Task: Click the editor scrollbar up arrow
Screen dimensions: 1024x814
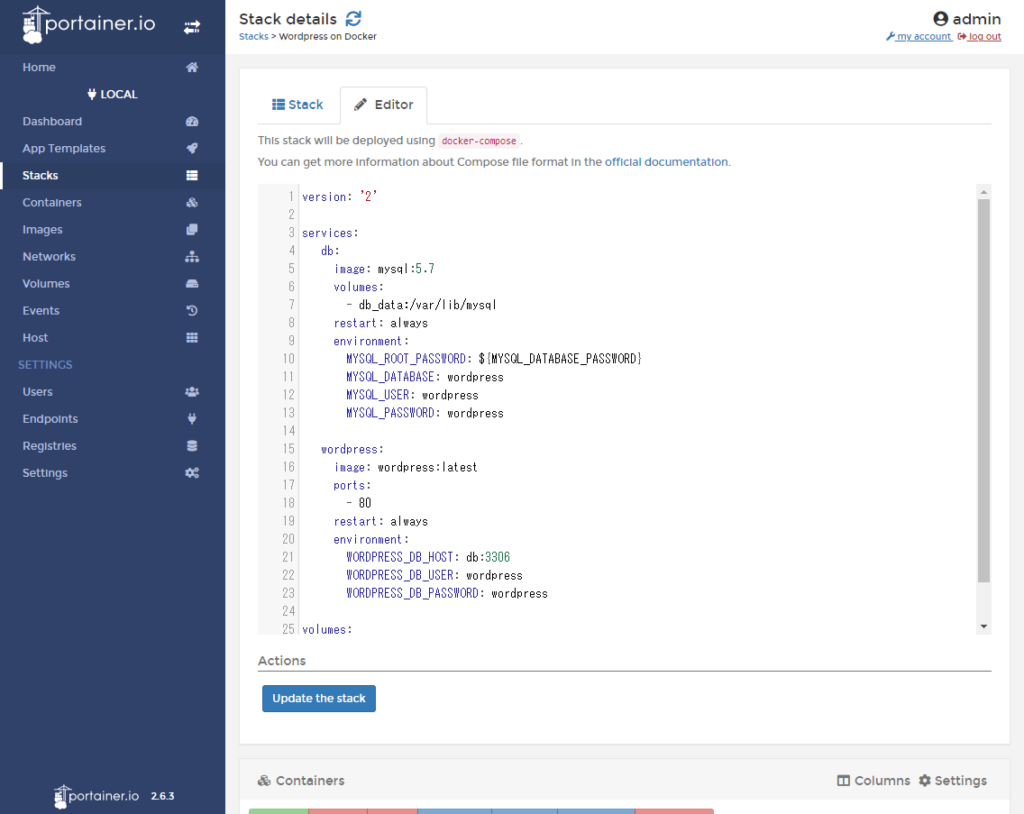Action: [984, 192]
